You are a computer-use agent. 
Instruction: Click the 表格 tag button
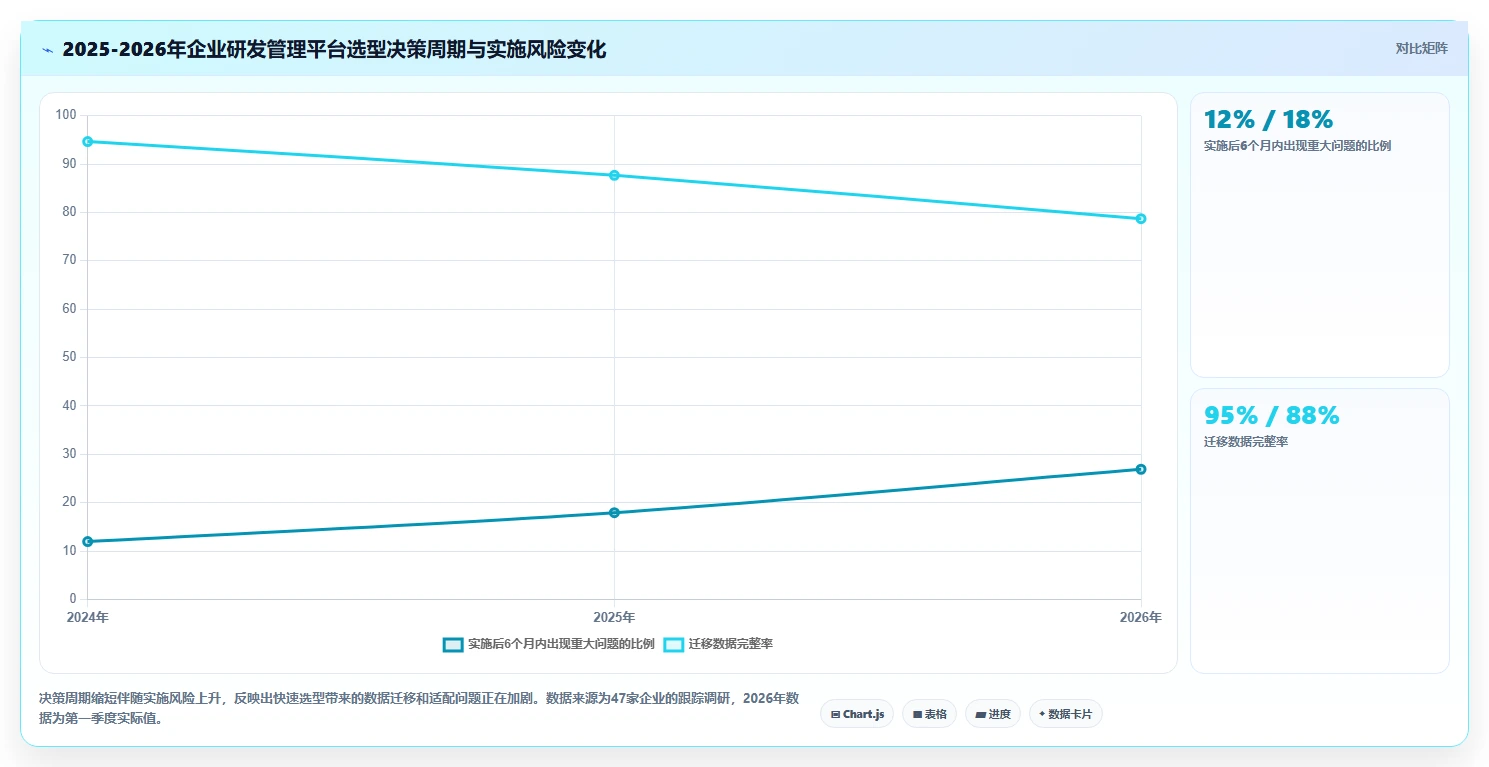929,714
